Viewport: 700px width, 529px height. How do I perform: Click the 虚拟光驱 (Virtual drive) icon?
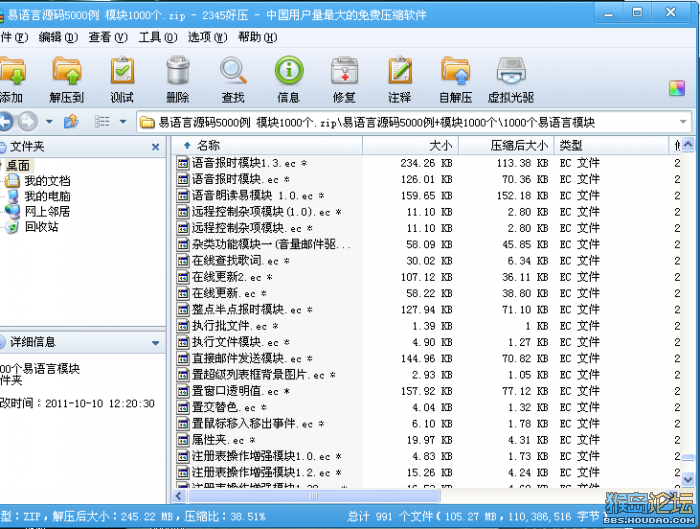pyautogui.click(x=511, y=71)
